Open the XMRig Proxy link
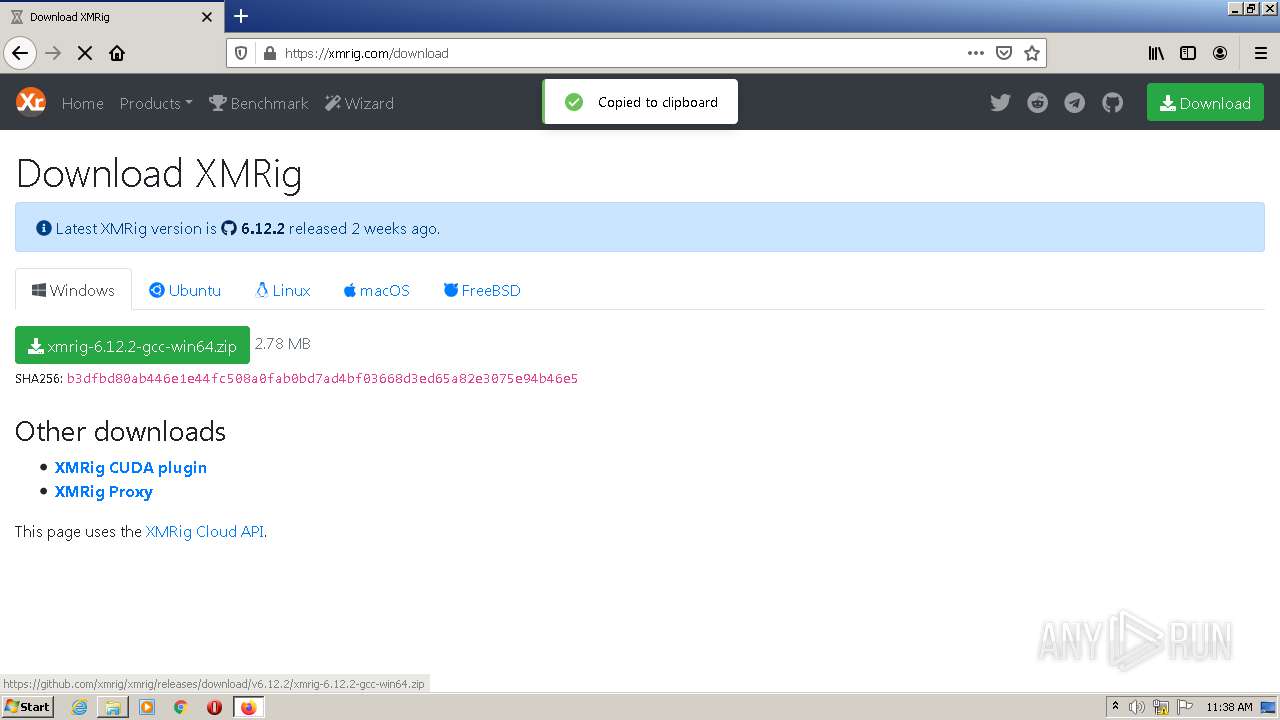Image resolution: width=1280 pixels, height=720 pixels. pyautogui.click(x=104, y=491)
